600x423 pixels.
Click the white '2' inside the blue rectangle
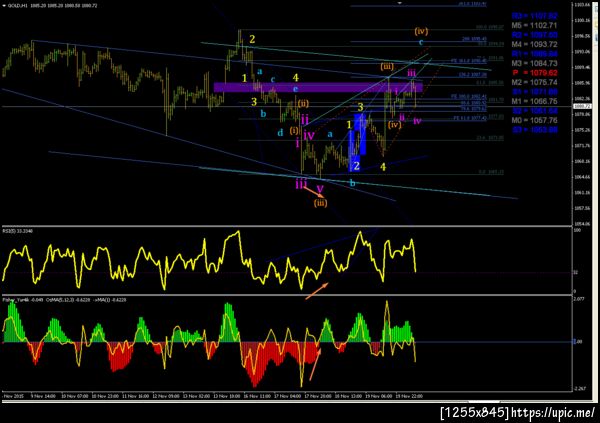(356, 166)
